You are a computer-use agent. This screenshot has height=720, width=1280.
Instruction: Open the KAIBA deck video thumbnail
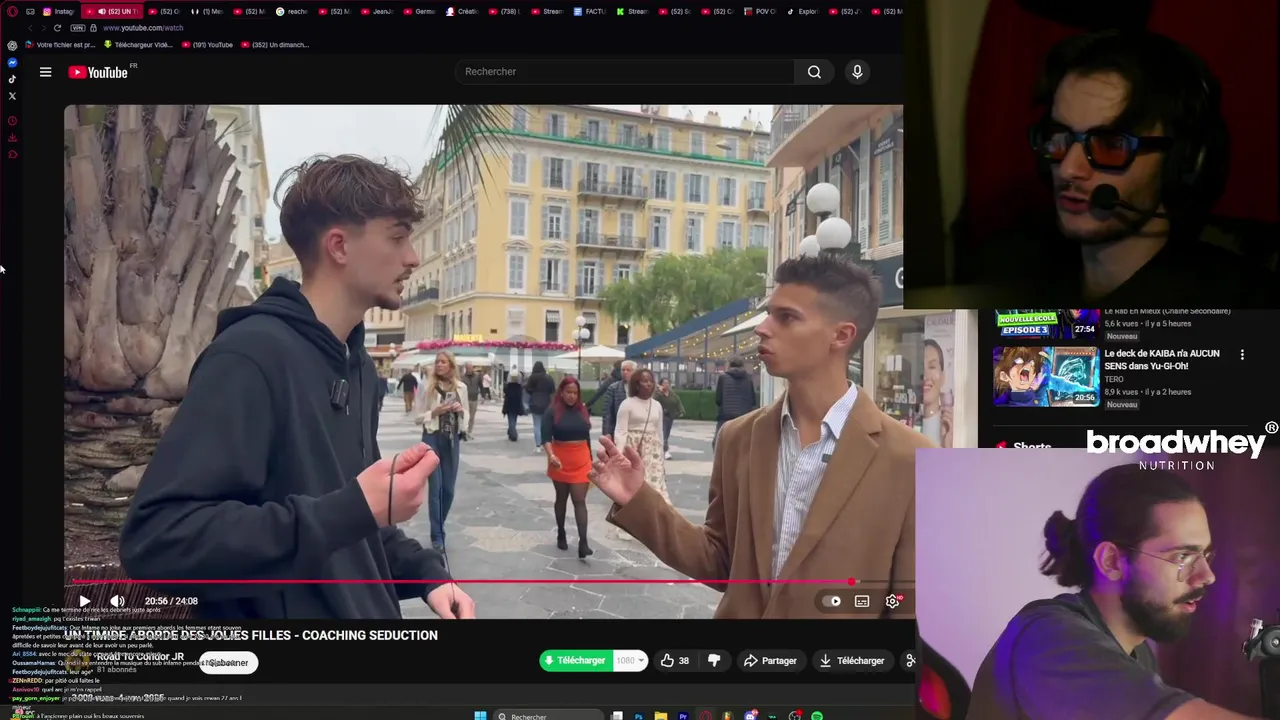(1046, 376)
